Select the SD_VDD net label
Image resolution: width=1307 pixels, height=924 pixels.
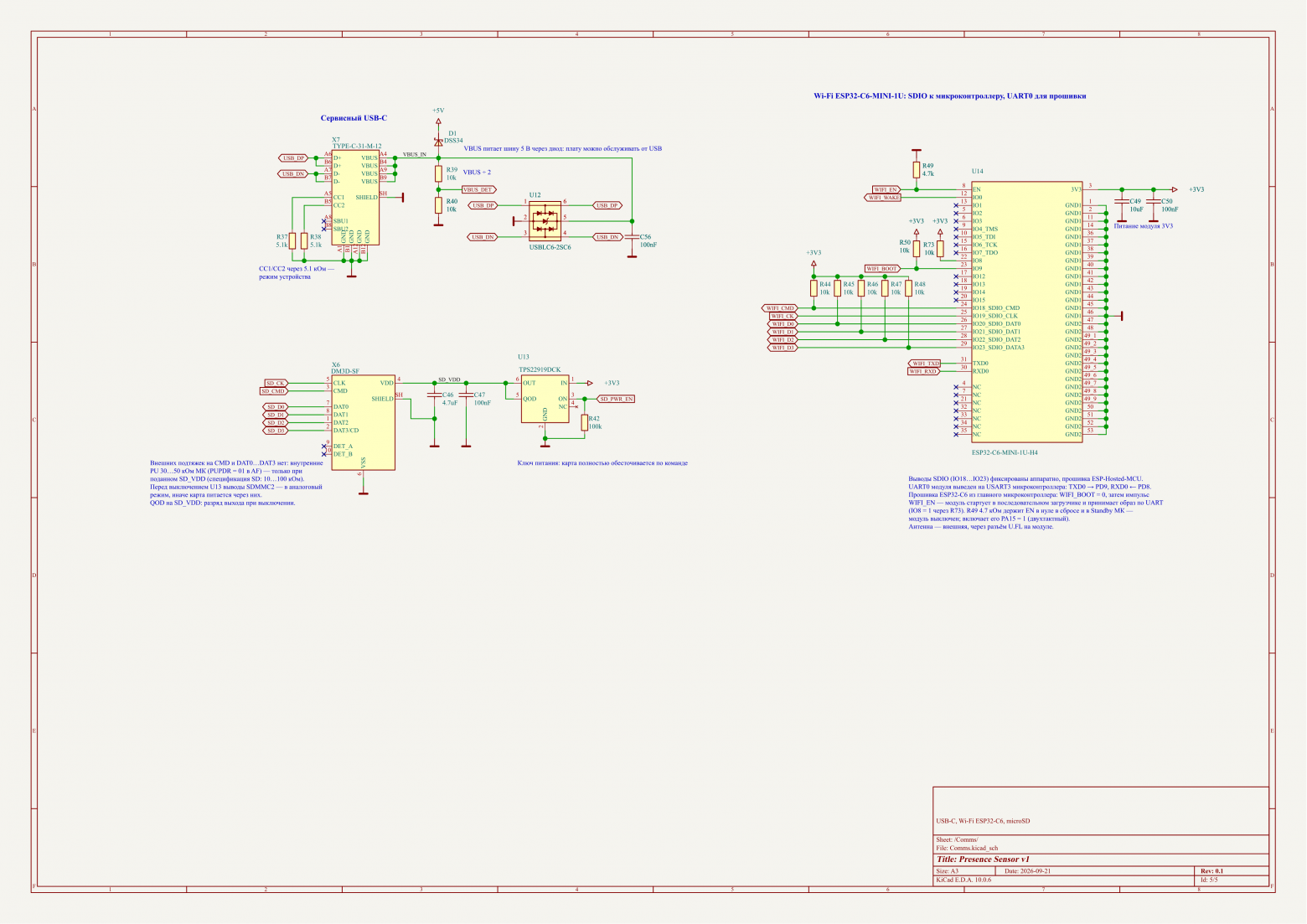450,379
